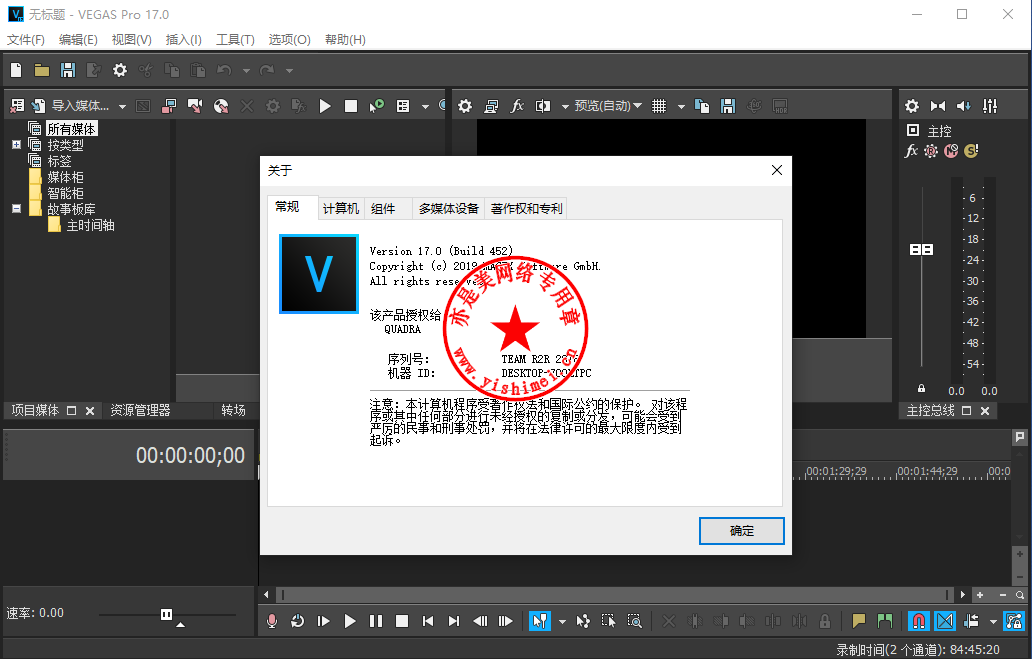
Task: Toggle loop playback in transport bar
Action: pos(297,621)
